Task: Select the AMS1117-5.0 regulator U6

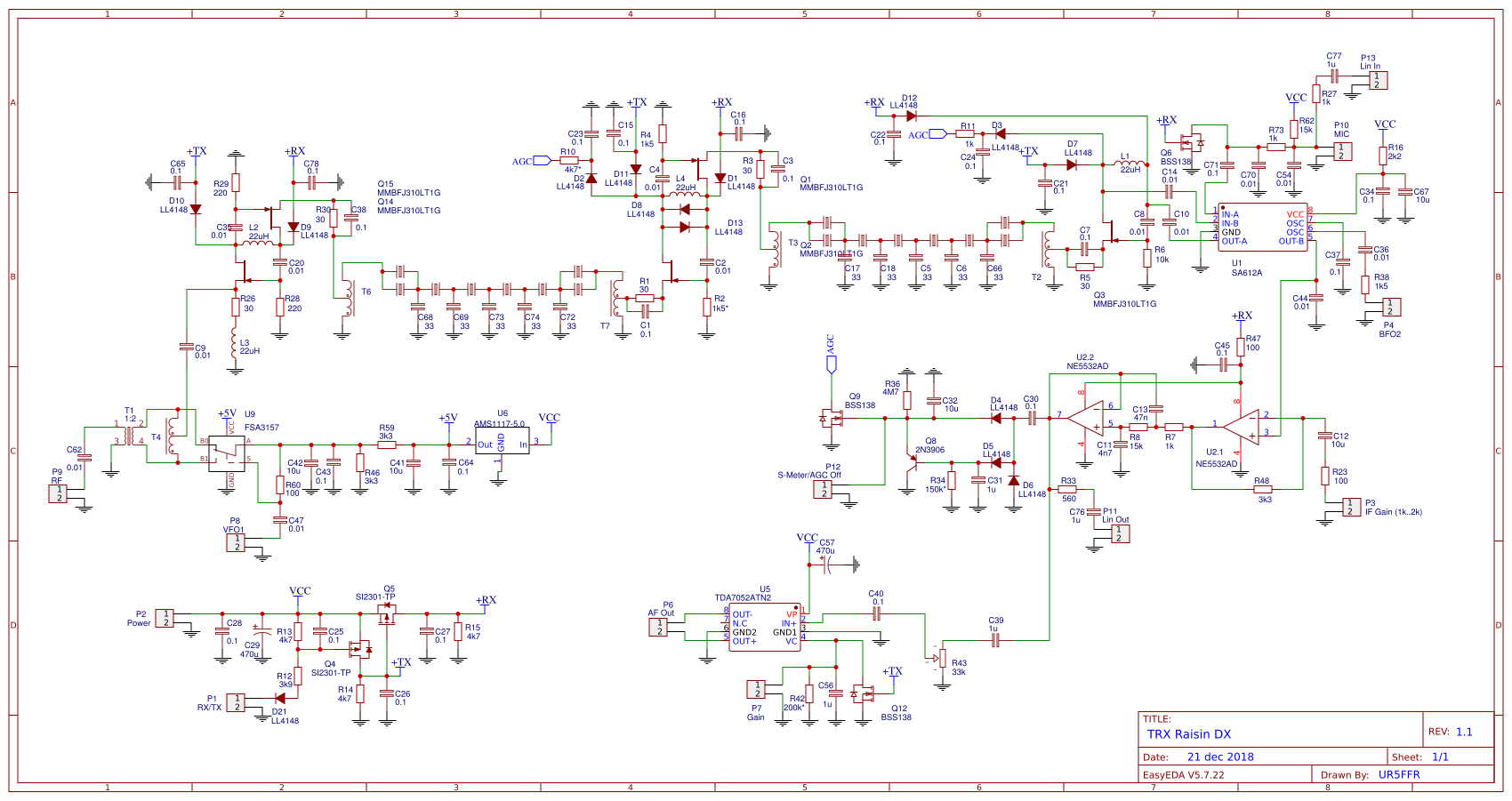Action: pos(502,441)
